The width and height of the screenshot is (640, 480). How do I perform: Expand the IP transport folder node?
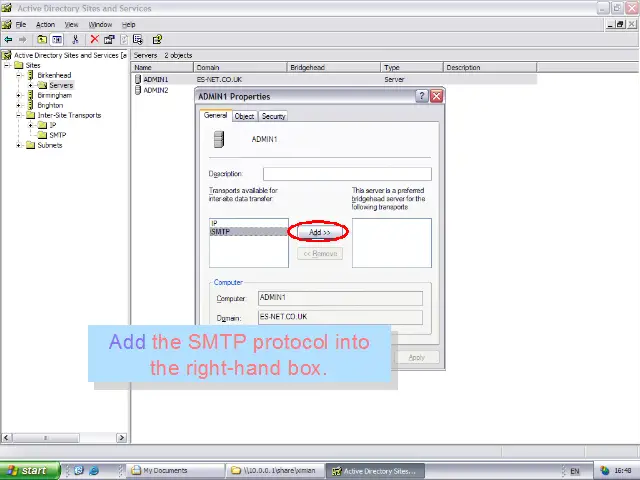coord(31,125)
